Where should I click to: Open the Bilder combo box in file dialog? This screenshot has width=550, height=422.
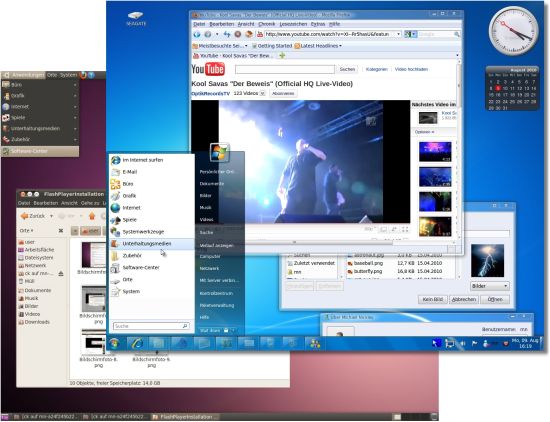(x=489, y=286)
